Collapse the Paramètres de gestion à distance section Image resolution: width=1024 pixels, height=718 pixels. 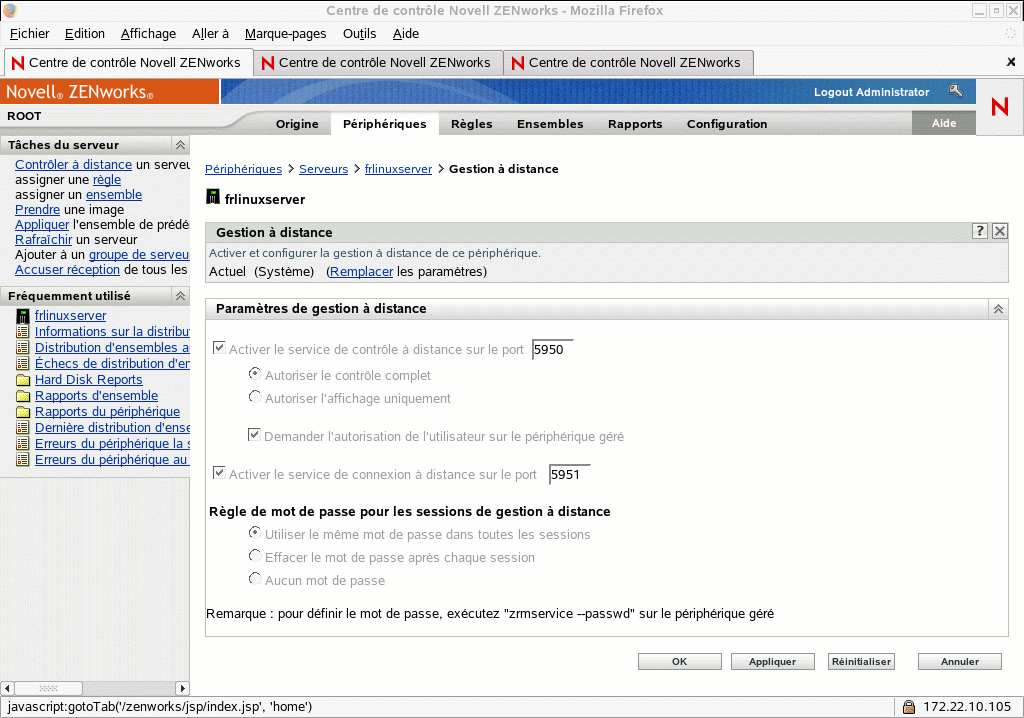999,309
